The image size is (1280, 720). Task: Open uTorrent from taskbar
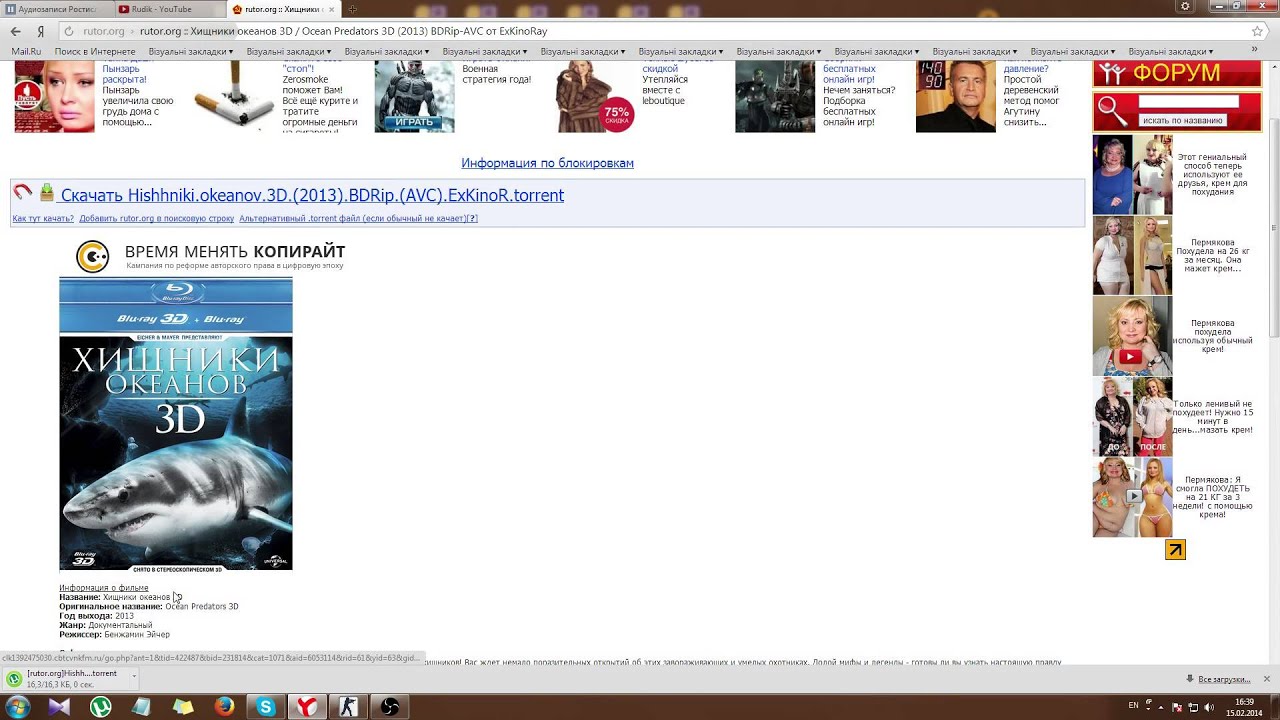click(x=101, y=707)
